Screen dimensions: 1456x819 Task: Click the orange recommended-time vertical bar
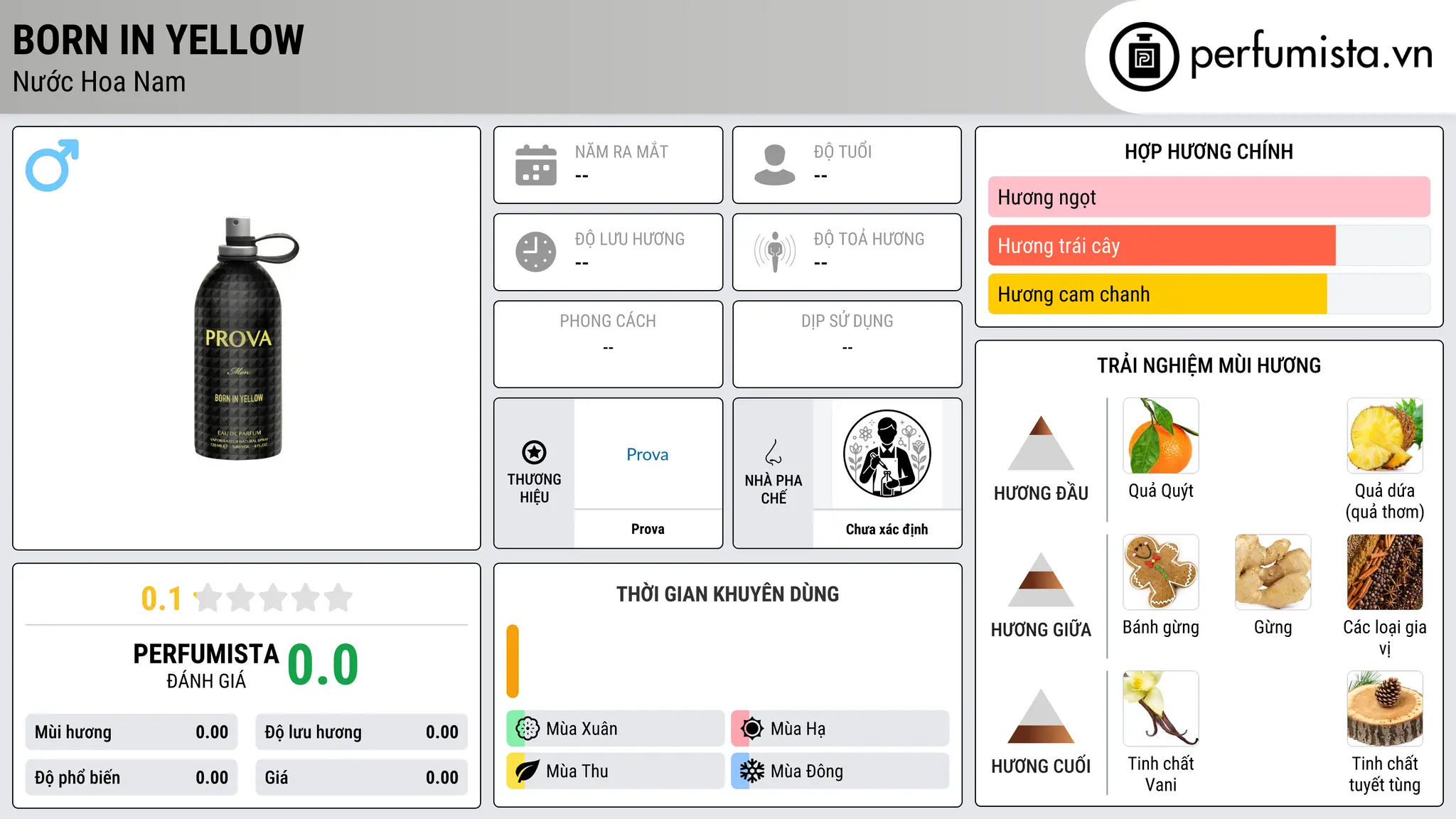(x=513, y=661)
